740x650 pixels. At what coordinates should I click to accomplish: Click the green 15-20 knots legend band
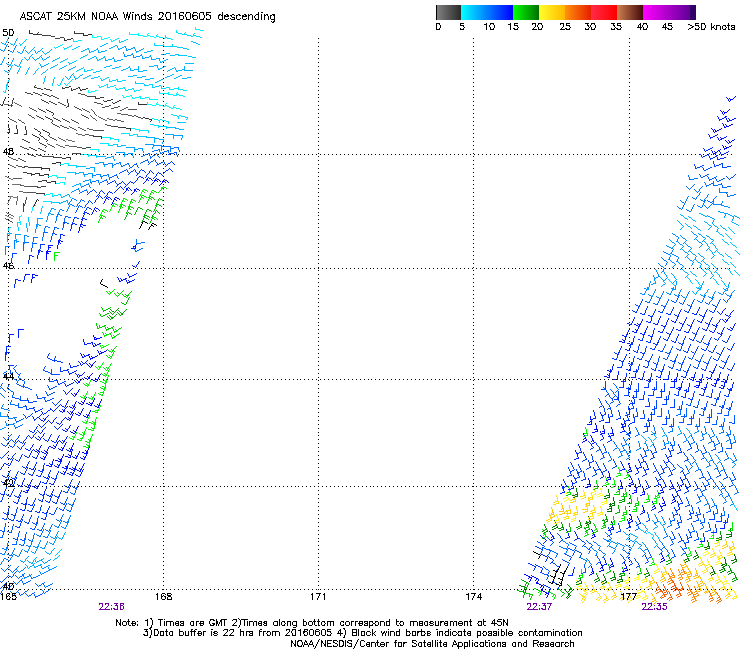(526, 12)
